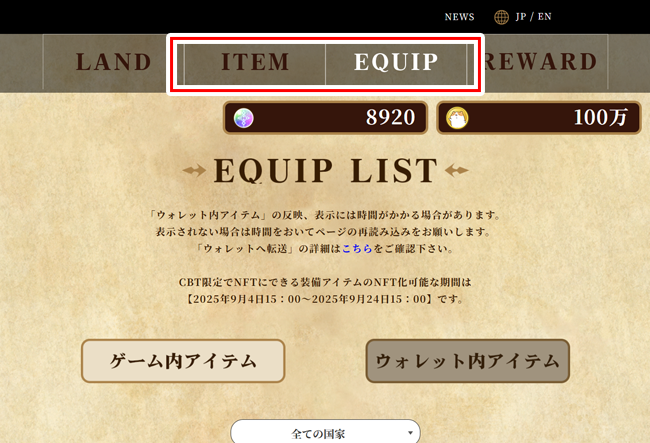Image resolution: width=650 pixels, height=443 pixels.
Task: Switch language via JP / EN
Action: (534, 17)
